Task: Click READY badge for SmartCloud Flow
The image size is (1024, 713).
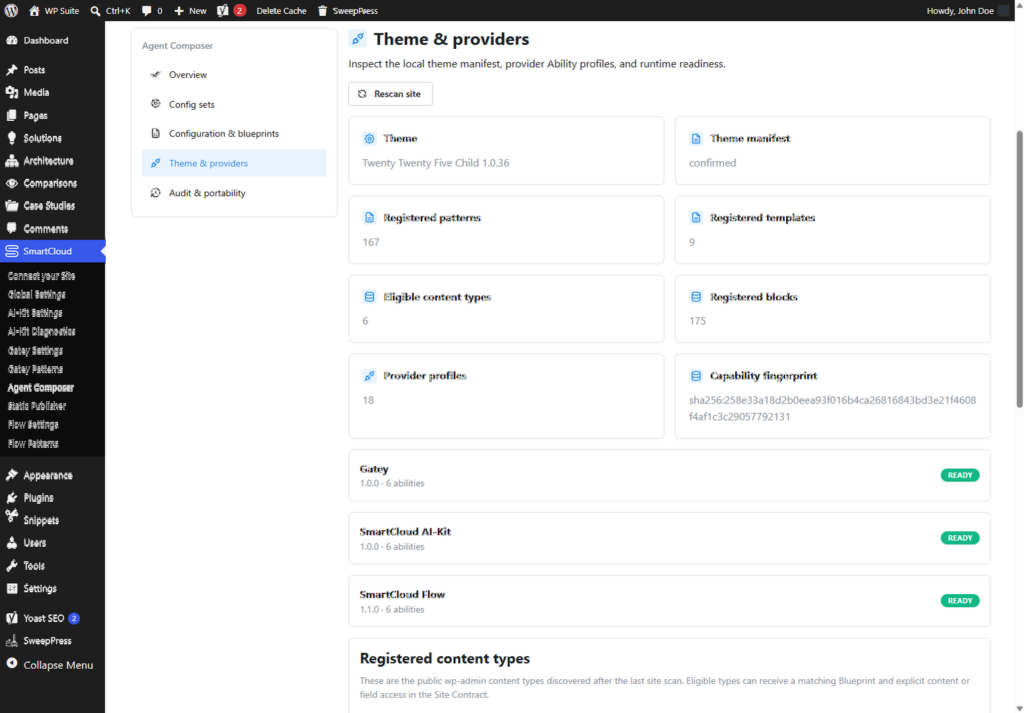Action: tap(960, 601)
